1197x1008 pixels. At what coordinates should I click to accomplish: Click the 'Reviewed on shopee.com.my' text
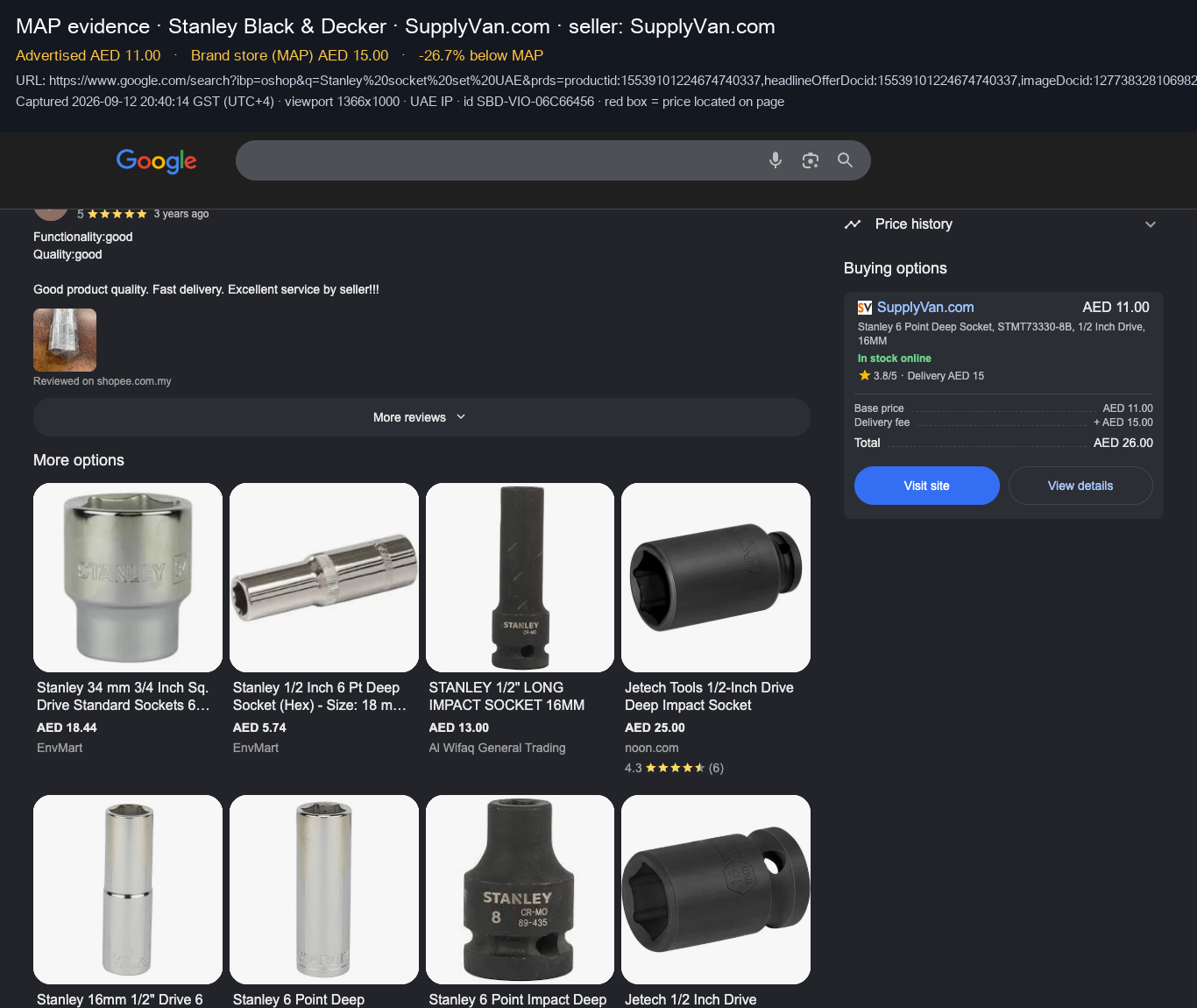click(x=103, y=381)
